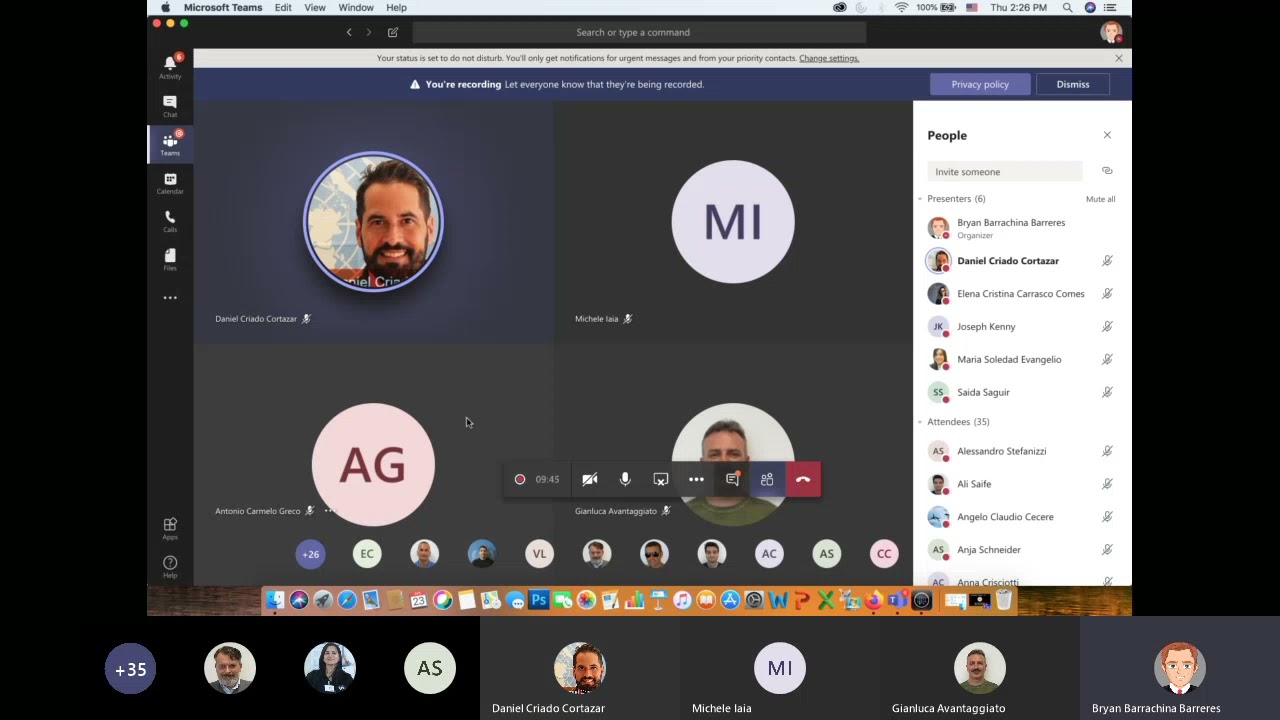Close the People panel
The image size is (1280, 720).
pos(1107,135)
